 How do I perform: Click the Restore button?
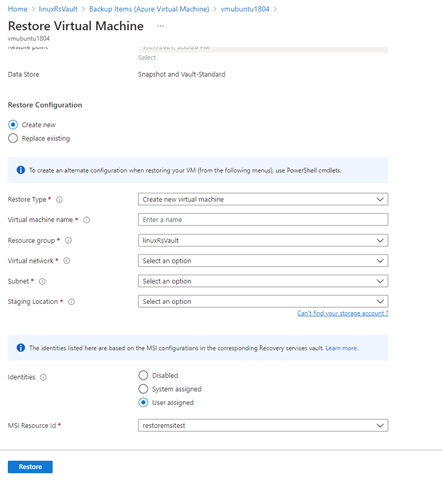pyautogui.click(x=30, y=467)
